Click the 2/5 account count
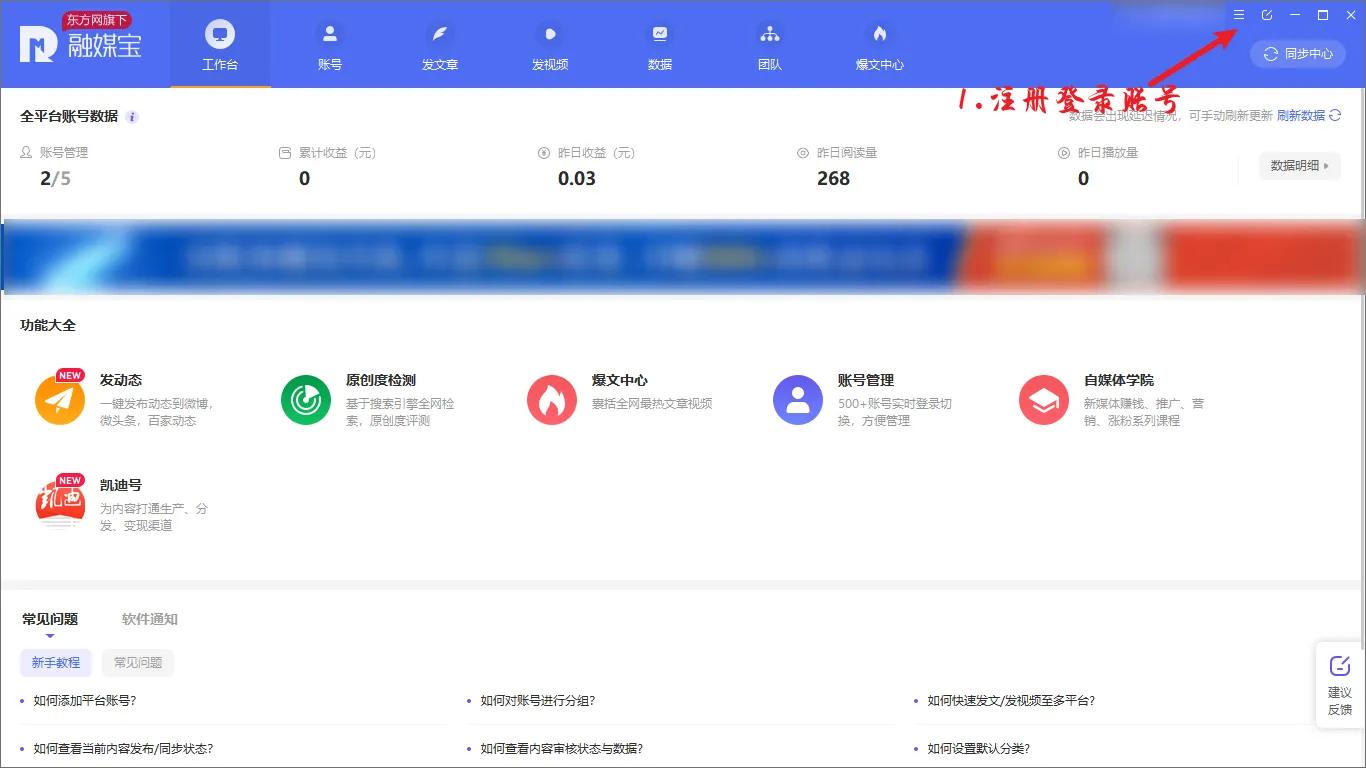This screenshot has width=1366, height=768. [55, 179]
